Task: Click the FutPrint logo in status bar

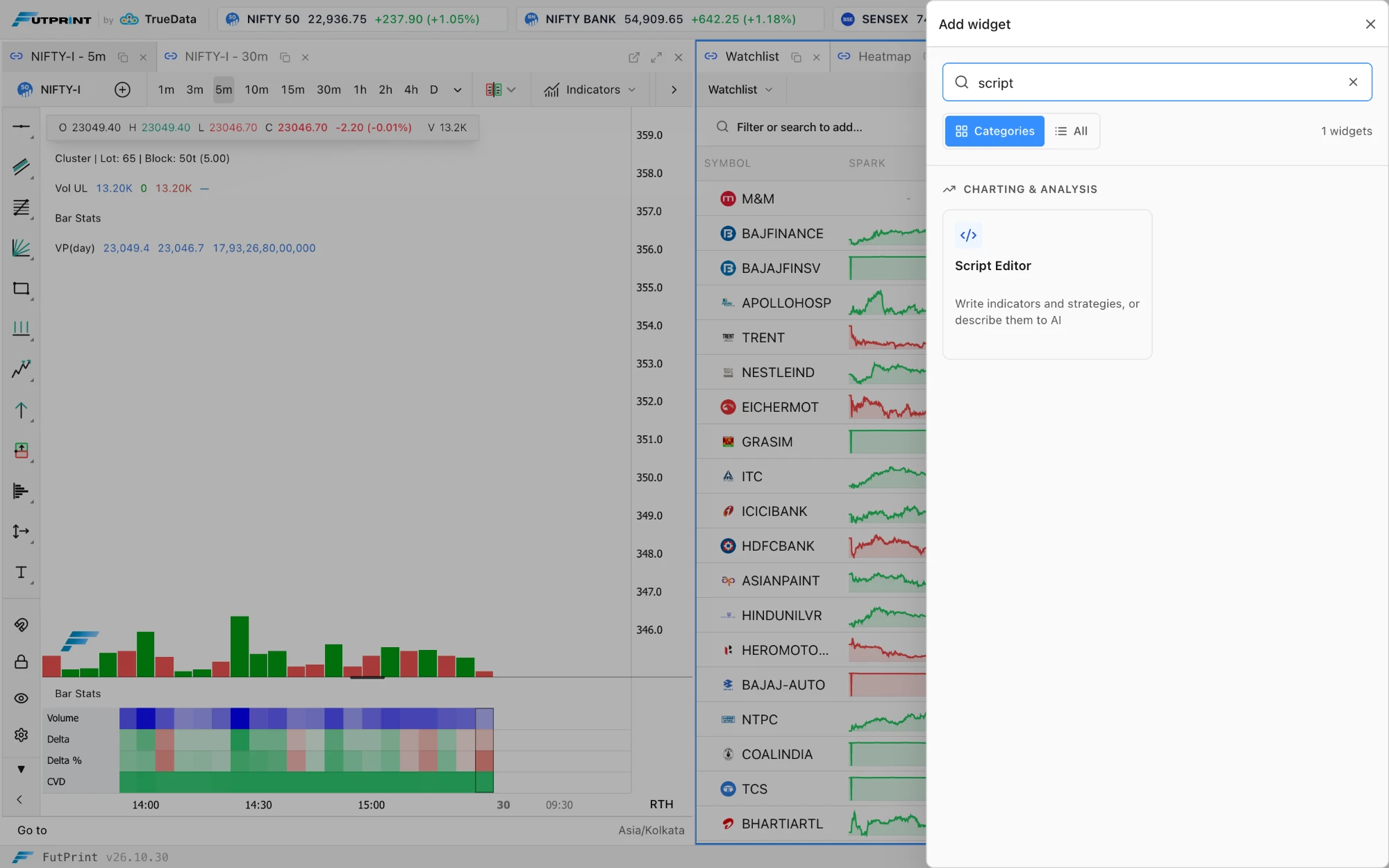Action: point(24,857)
